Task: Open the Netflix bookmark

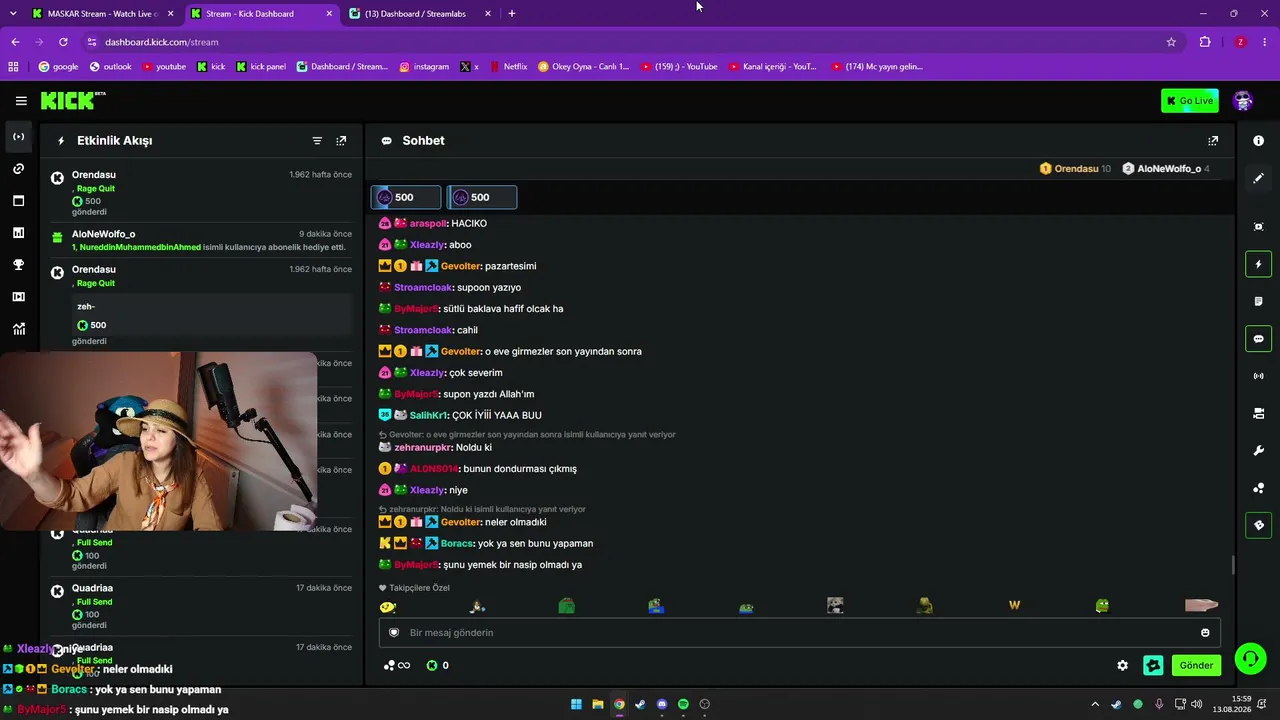Action: (x=508, y=67)
